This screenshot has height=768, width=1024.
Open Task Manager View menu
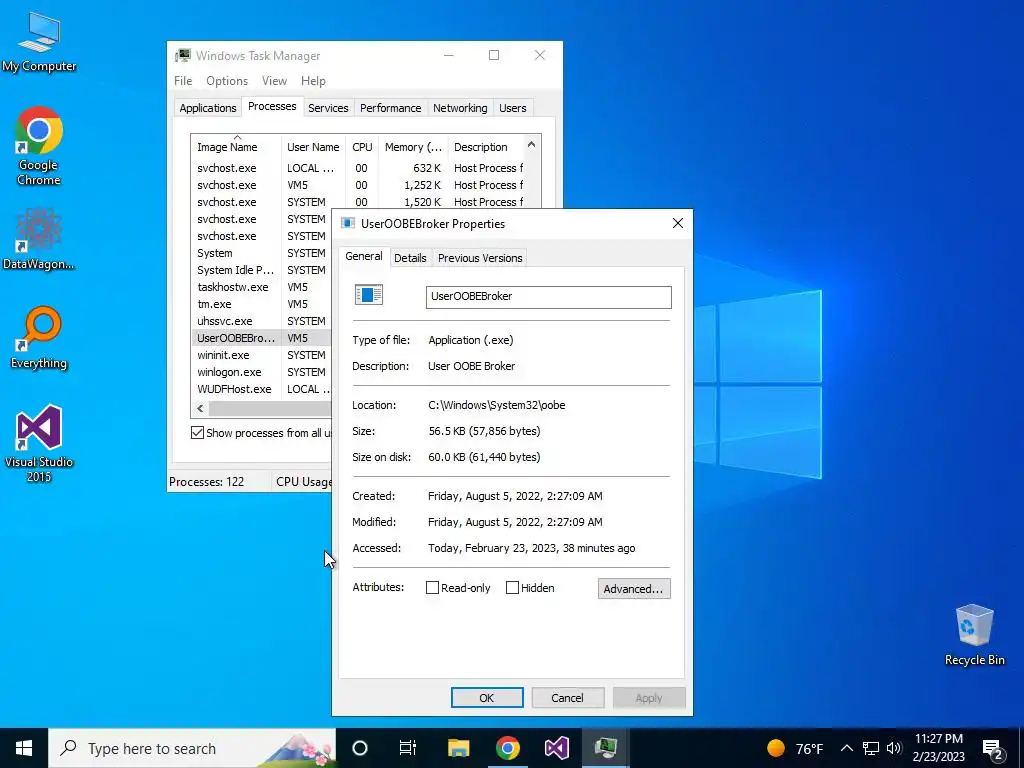[x=274, y=81]
